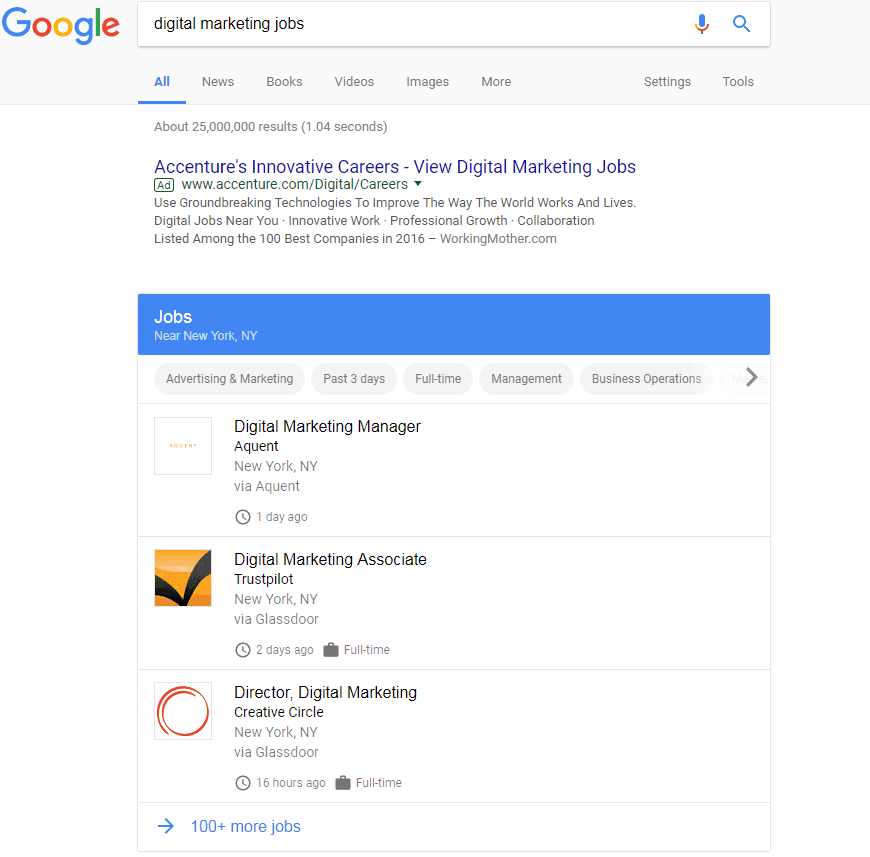Click the Ad badge on the Accenture result
This screenshot has width=870, height=857.
(x=164, y=185)
